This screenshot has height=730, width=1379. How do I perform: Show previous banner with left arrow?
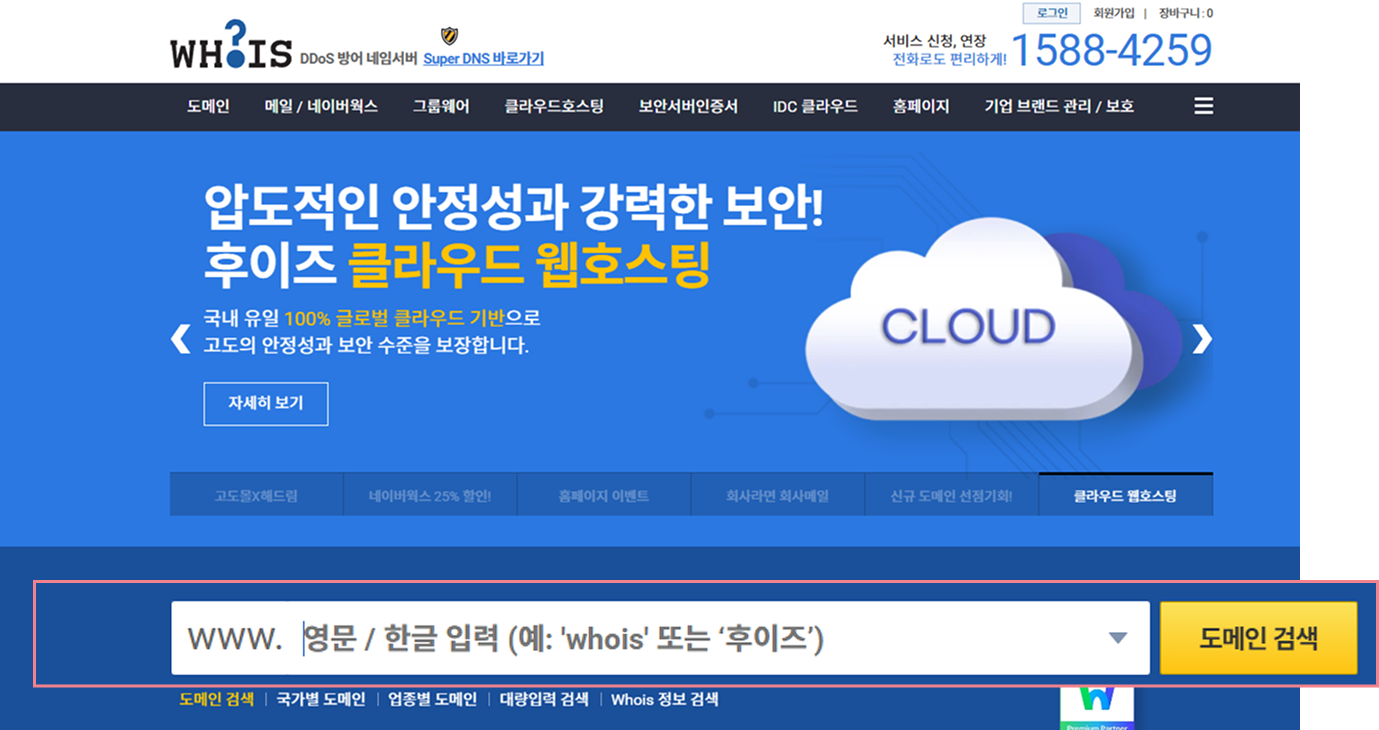[180, 340]
